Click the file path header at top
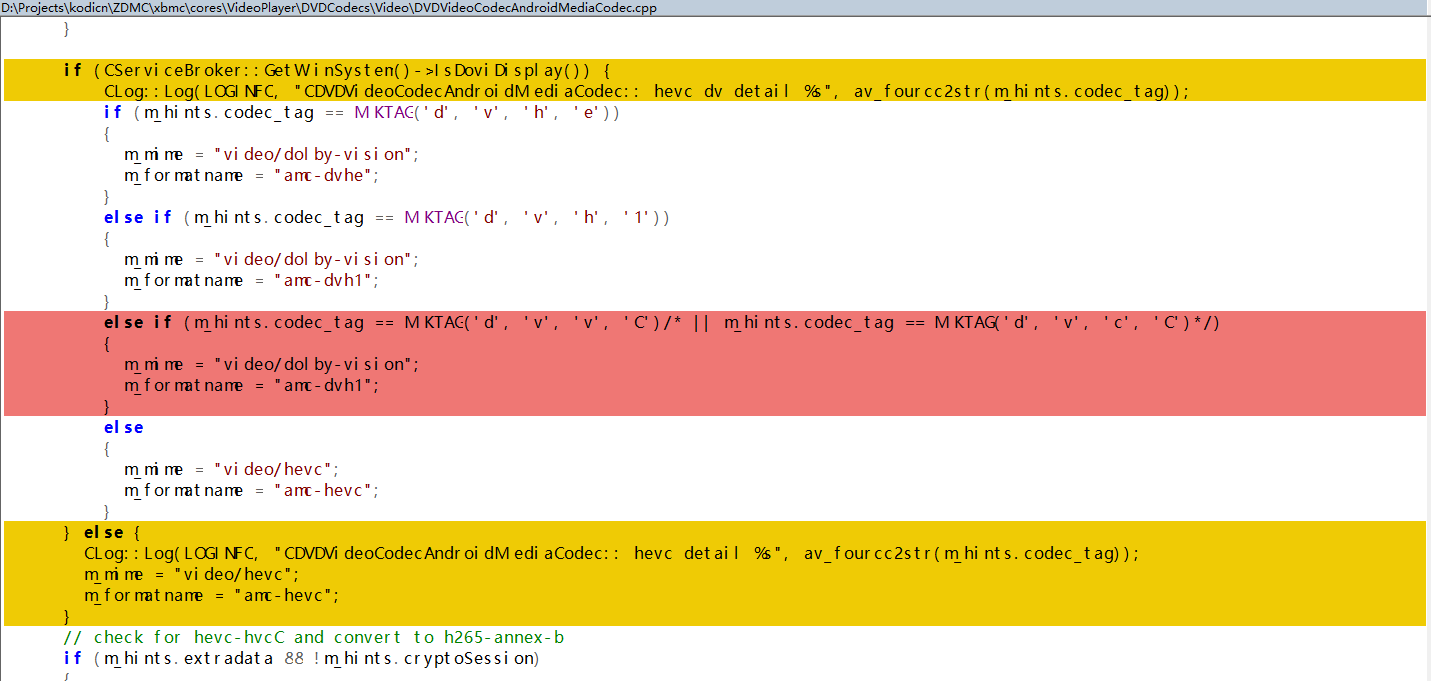Screen dimensions: 1431x681 pos(329,8)
